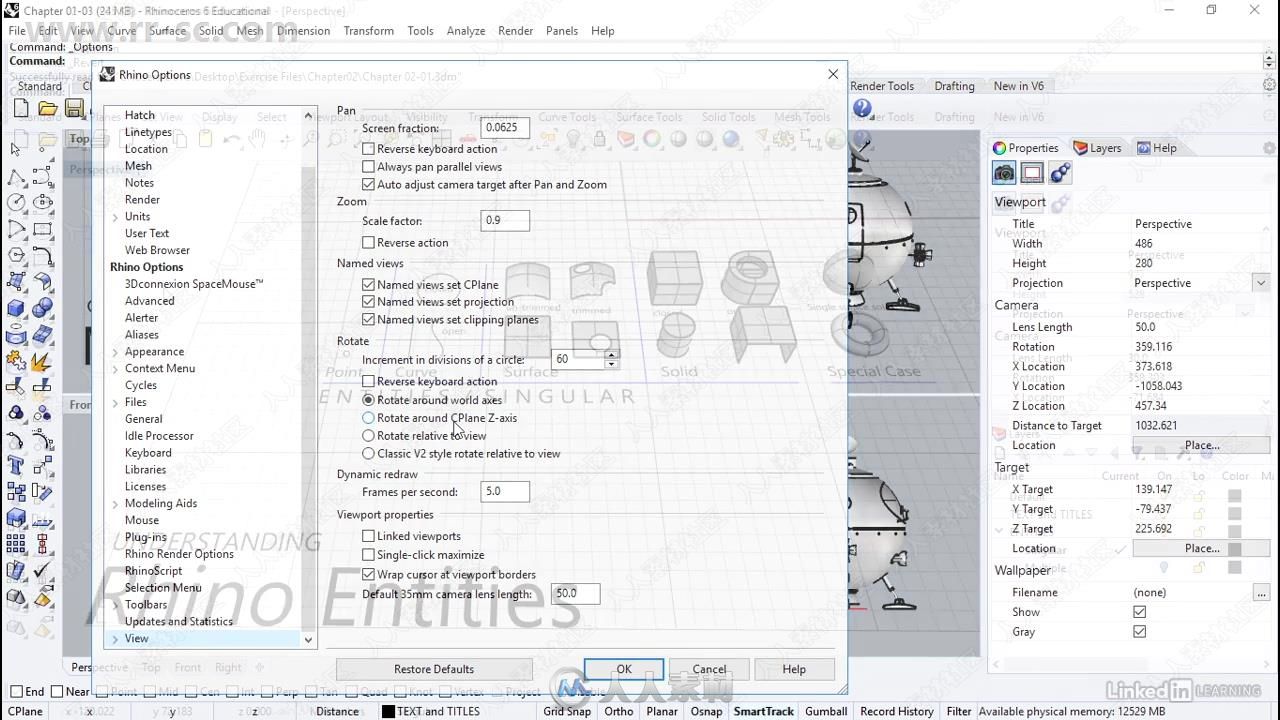This screenshot has height=720, width=1280.
Task: Uncheck Auto adjust camera target after Pan and Zoom
Action: (368, 185)
